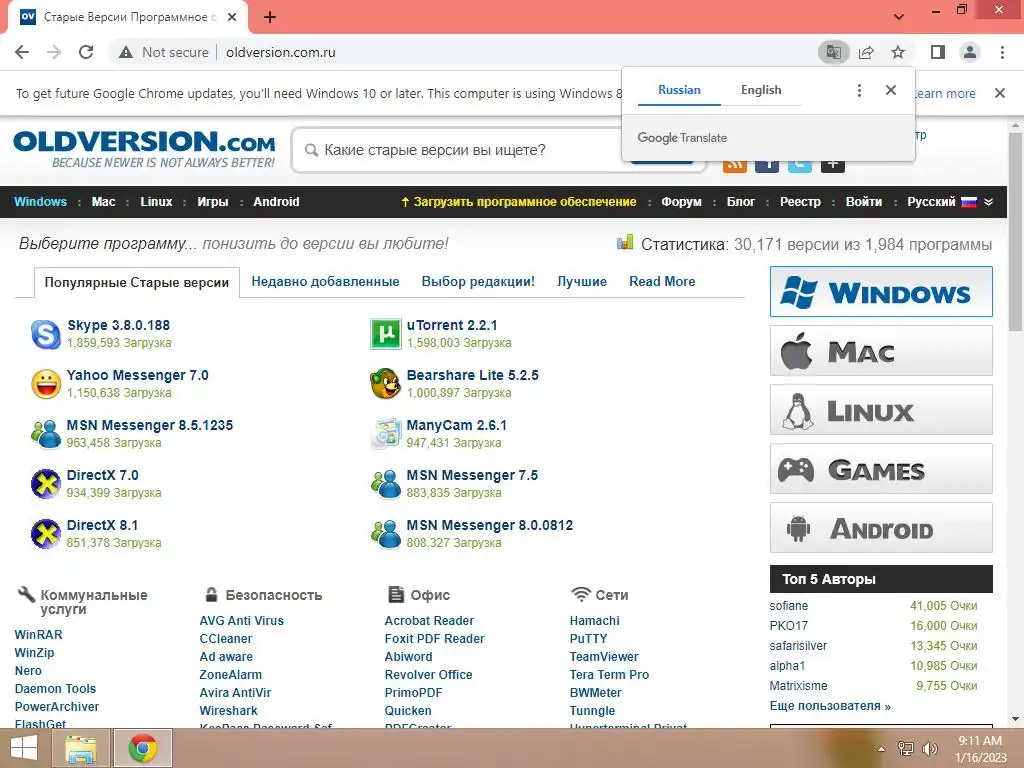The image size is (1024, 768).
Task: Open the Chrome profile avatar
Action: tap(970, 52)
